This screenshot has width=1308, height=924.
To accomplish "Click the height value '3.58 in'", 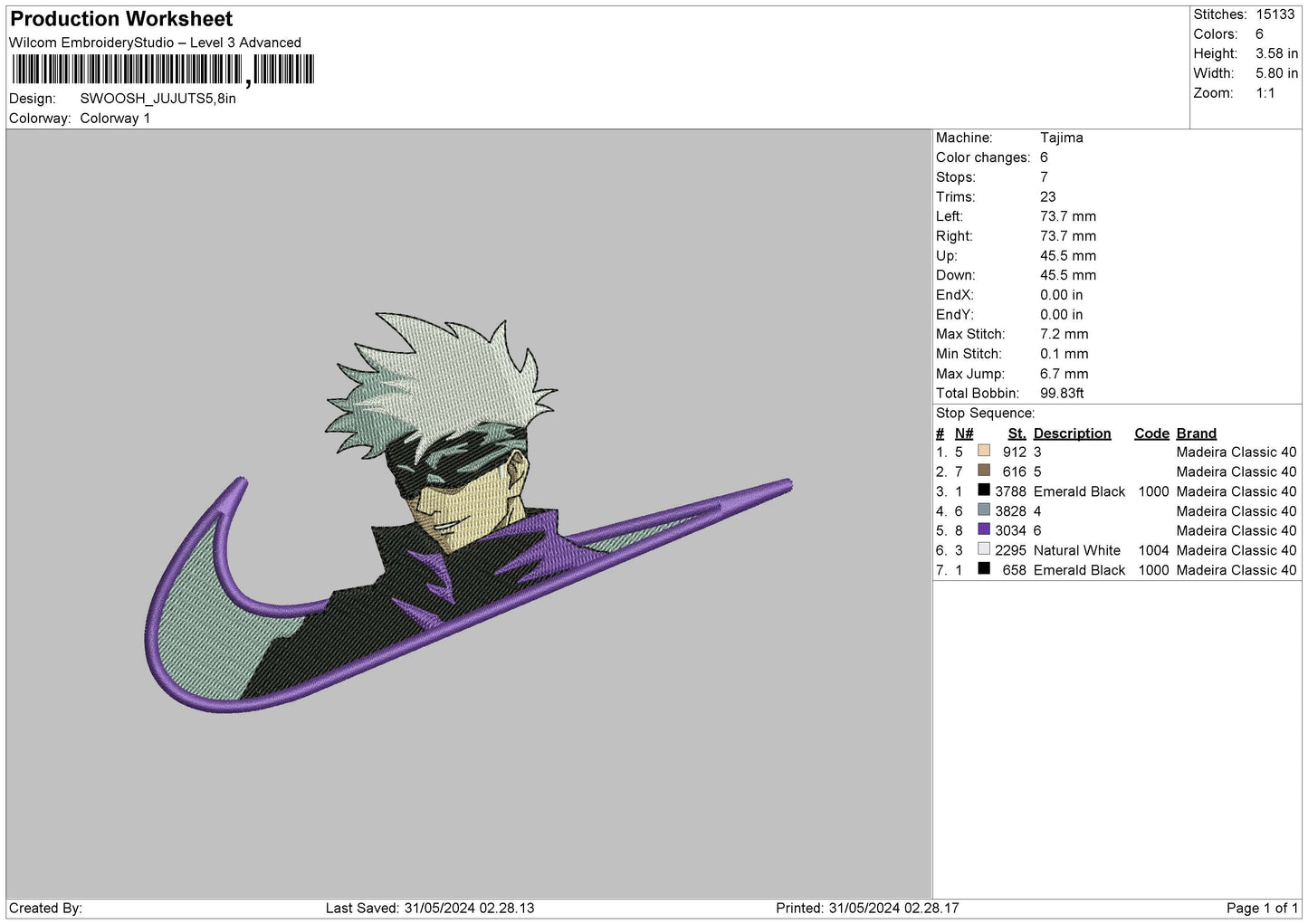I will pyautogui.click(x=1276, y=53).
